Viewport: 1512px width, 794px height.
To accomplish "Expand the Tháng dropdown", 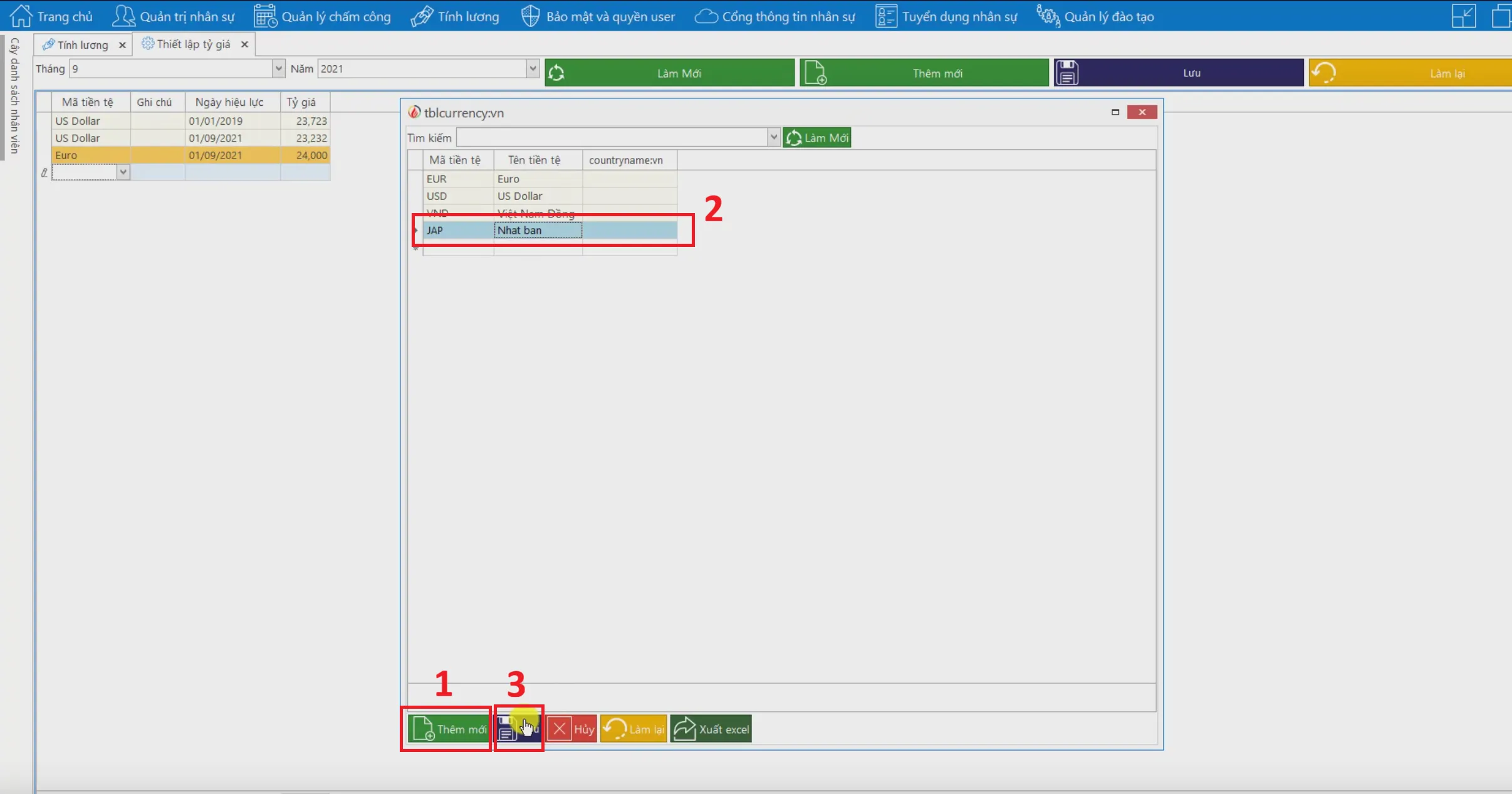I will 279,69.
